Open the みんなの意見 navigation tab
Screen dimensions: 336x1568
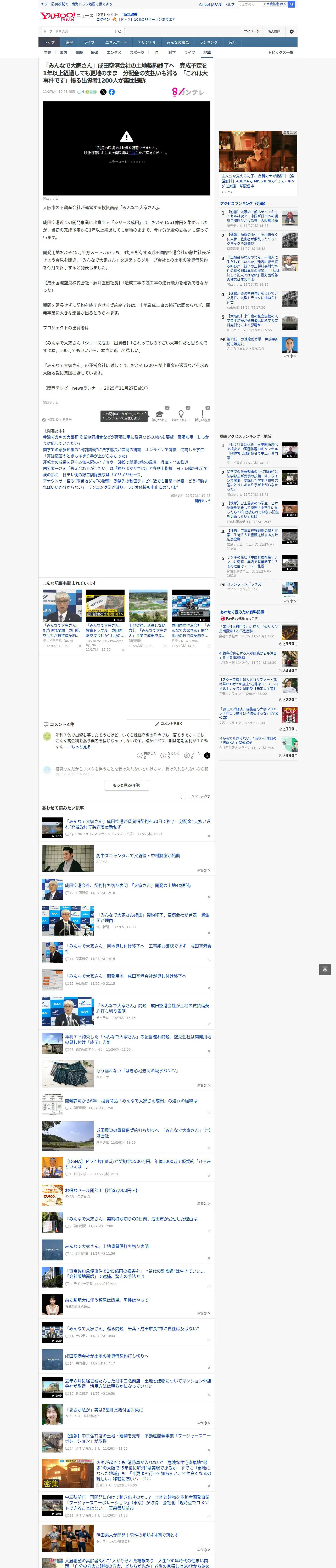[x=178, y=43]
